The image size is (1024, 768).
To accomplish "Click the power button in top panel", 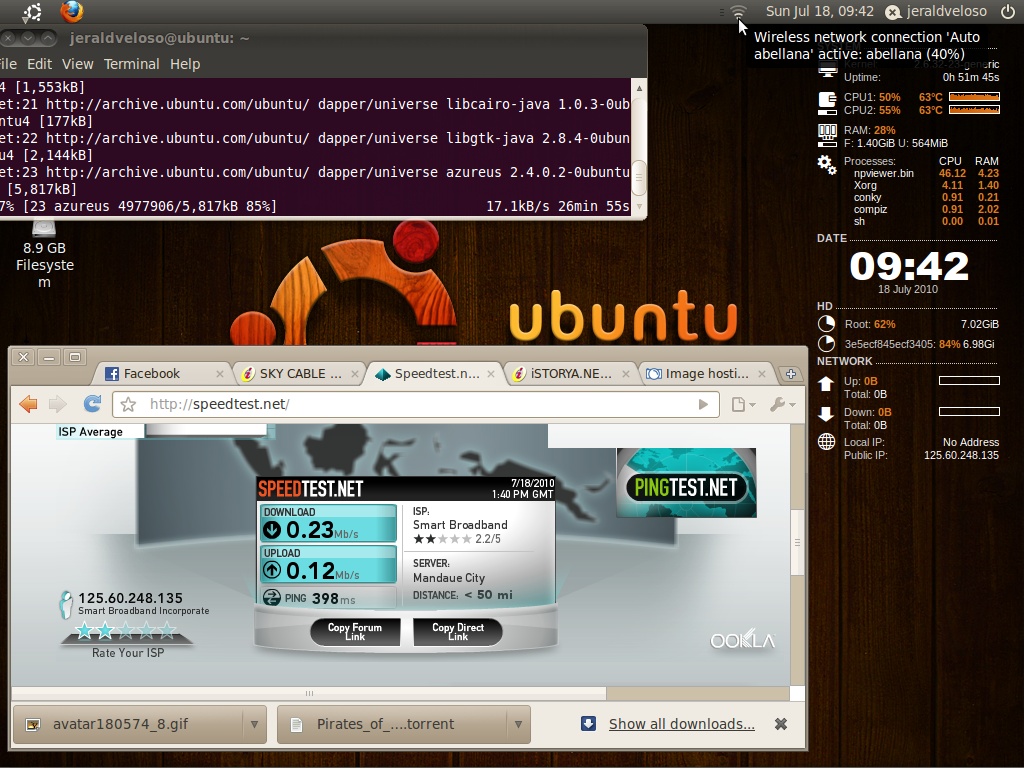I will (x=1007, y=12).
